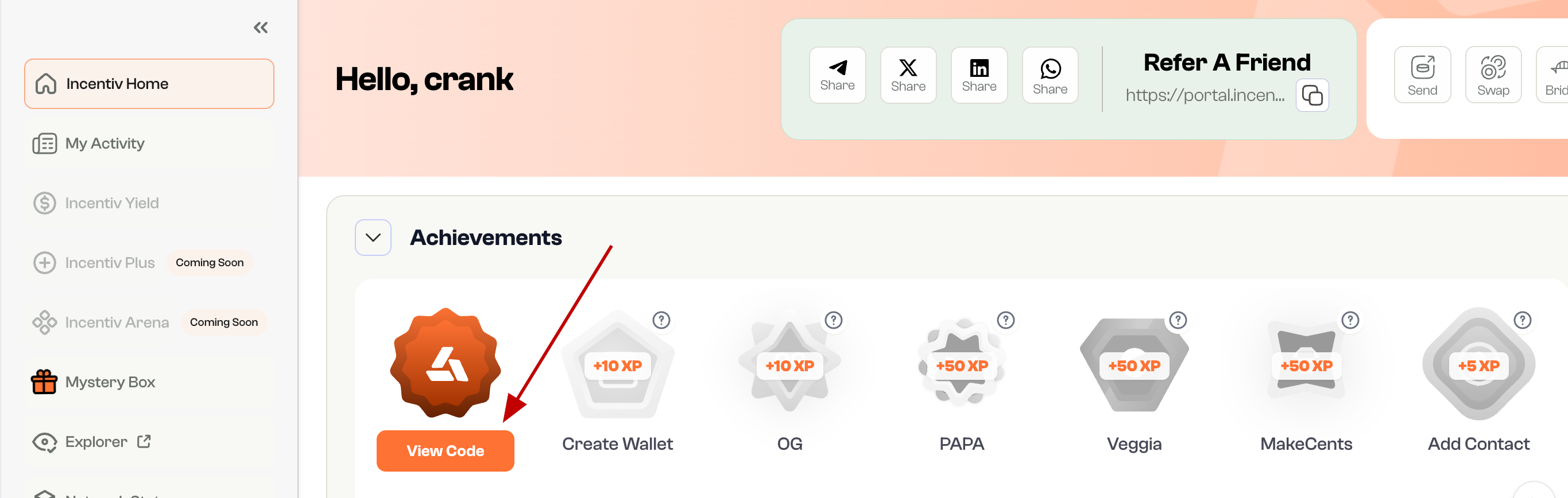This screenshot has width=1568, height=498.
Task: Open Explorer external link
Action: (x=96, y=441)
